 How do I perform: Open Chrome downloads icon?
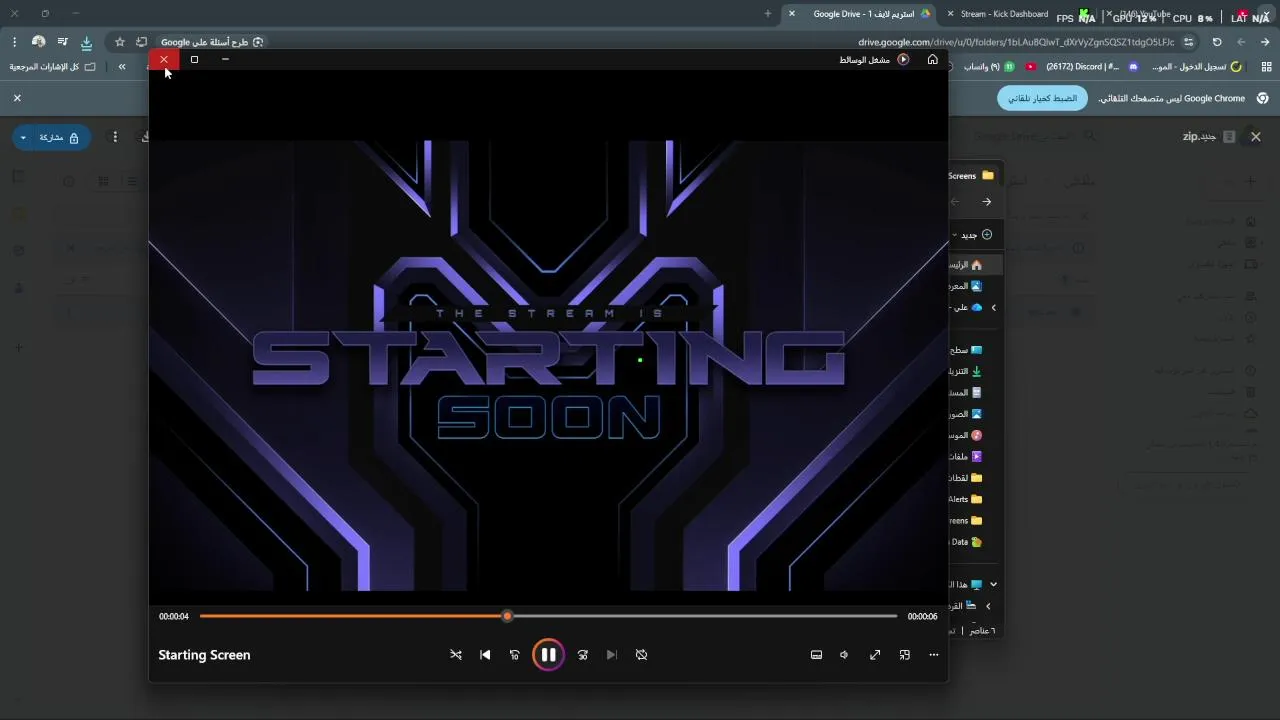pos(86,42)
